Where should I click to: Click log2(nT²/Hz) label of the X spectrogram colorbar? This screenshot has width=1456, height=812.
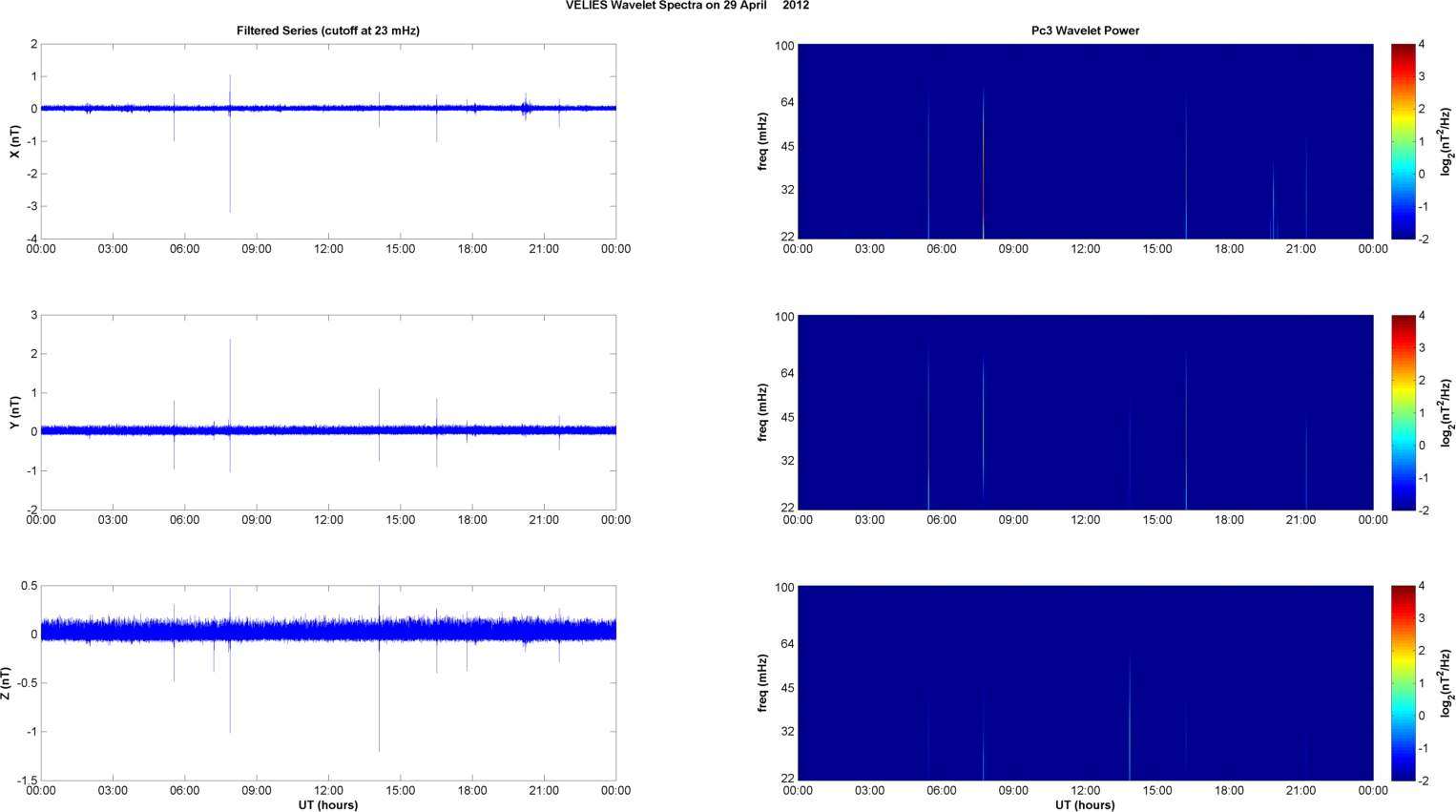point(1446,141)
